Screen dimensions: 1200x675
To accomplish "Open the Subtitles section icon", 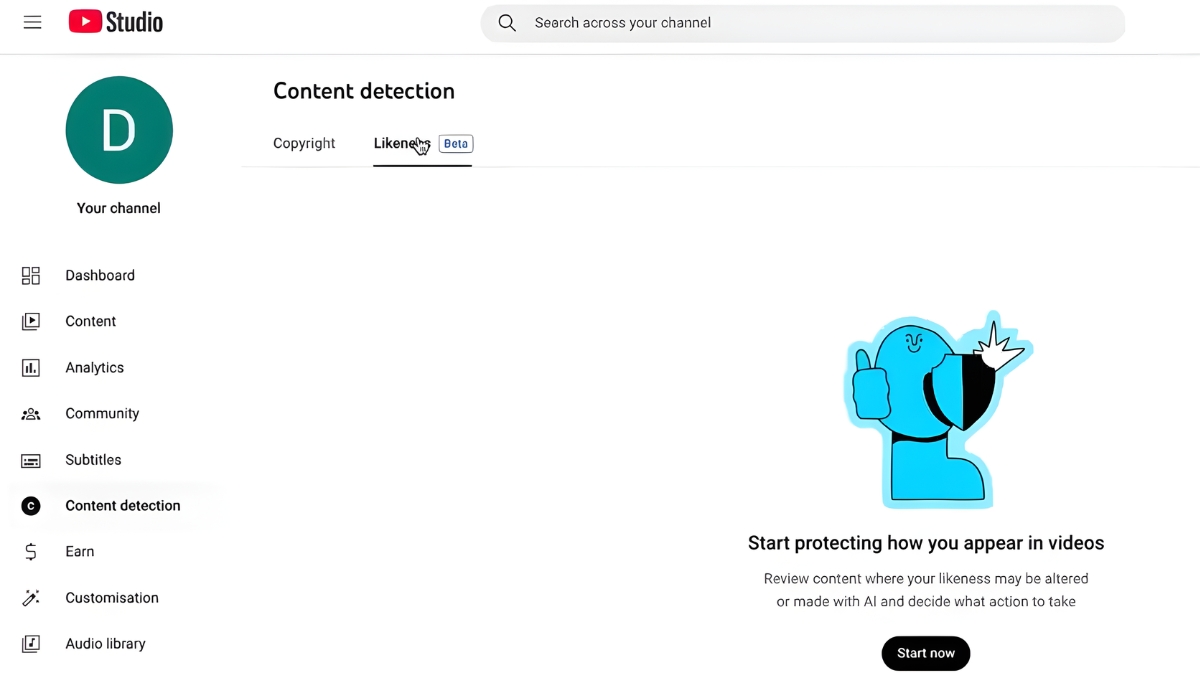I will click(x=30, y=459).
